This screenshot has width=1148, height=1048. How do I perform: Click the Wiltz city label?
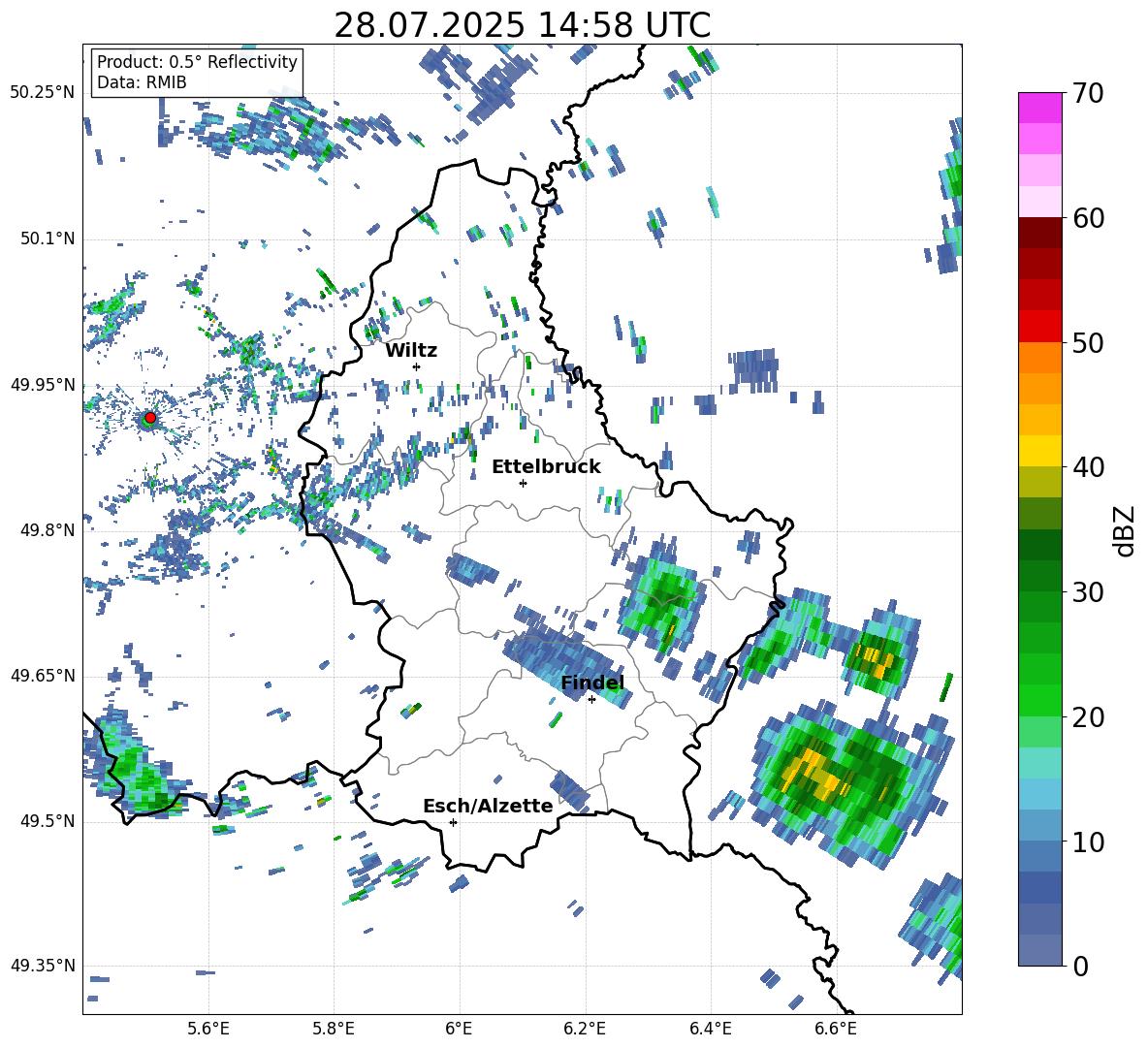411,351
